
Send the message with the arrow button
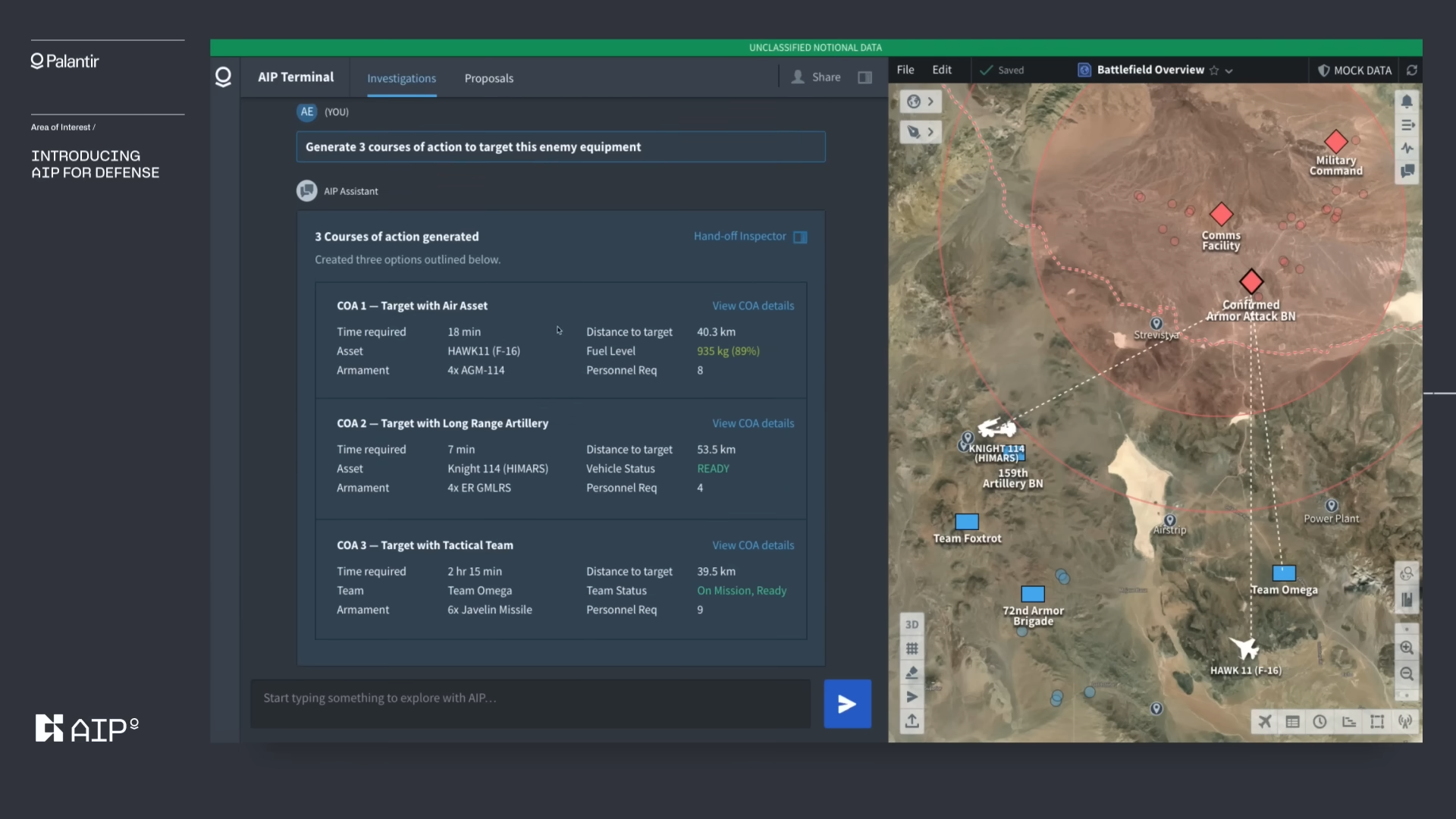point(847,704)
